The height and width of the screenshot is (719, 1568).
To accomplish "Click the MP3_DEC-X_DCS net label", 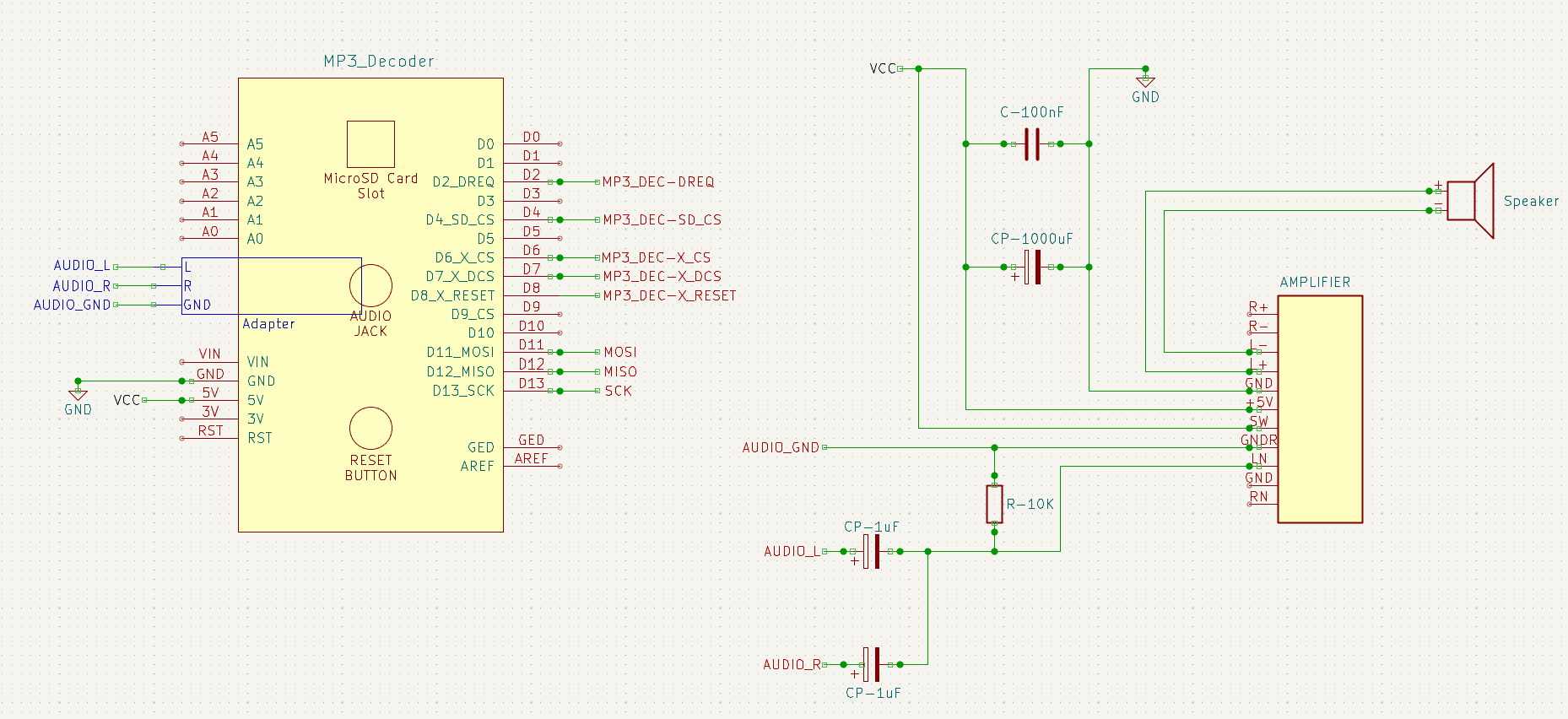I will point(662,276).
